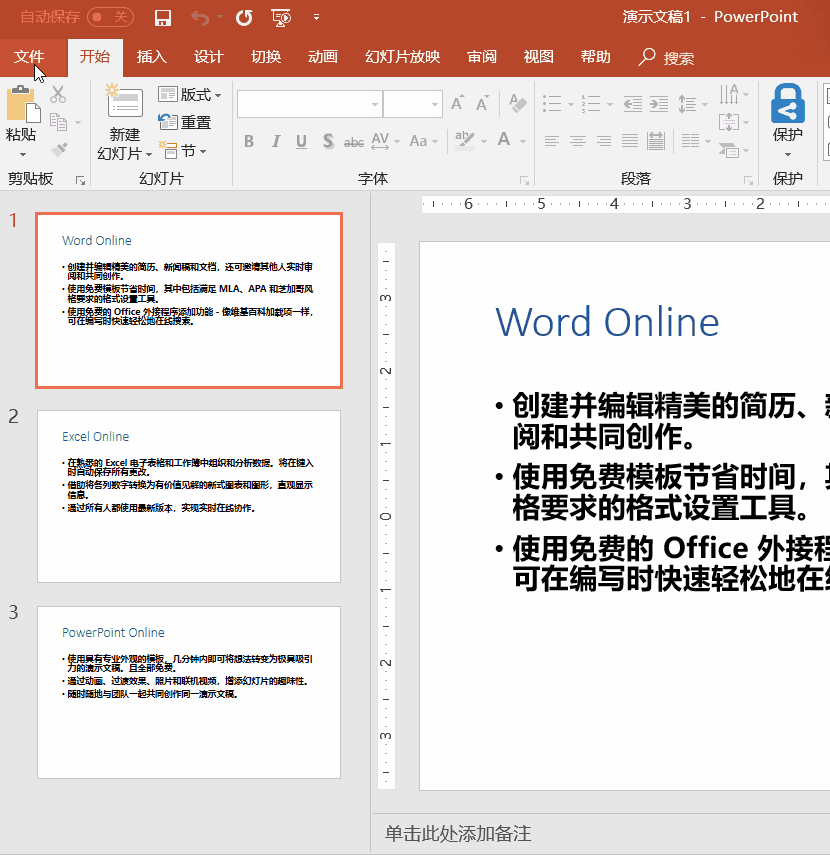Switch to the 插入 ribbon tab
The width and height of the screenshot is (830, 855).
pos(151,57)
